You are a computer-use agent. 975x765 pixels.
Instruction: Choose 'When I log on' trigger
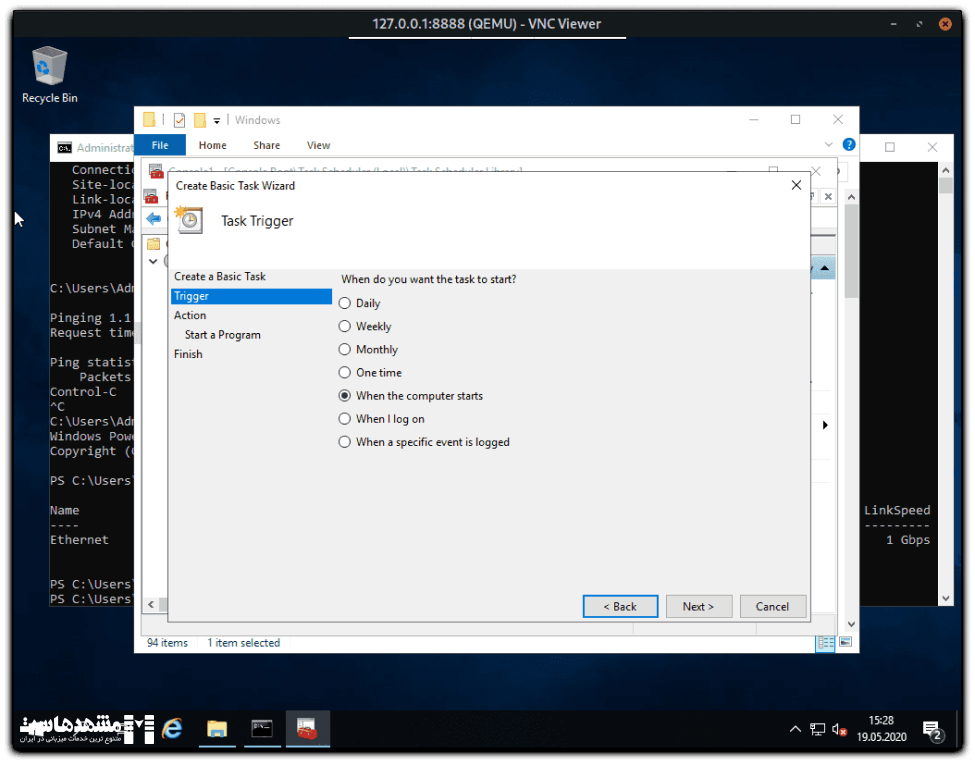[x=345, y=419]
